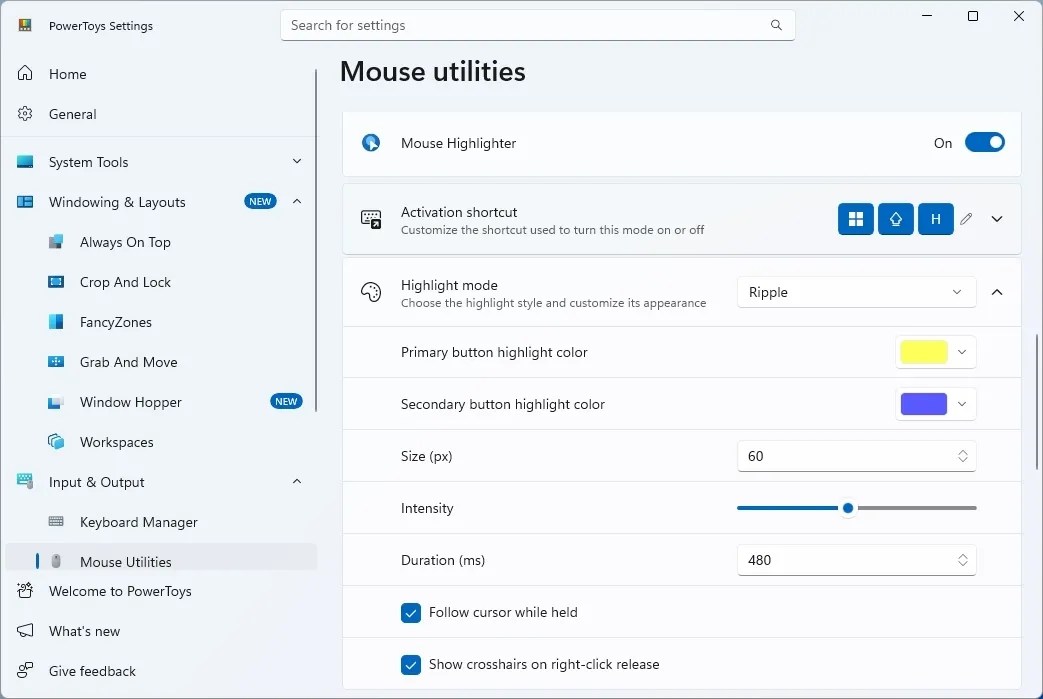1043x699 pixels.
Task: Click the Grab And Move icon
Action: (x=56, y=362)
